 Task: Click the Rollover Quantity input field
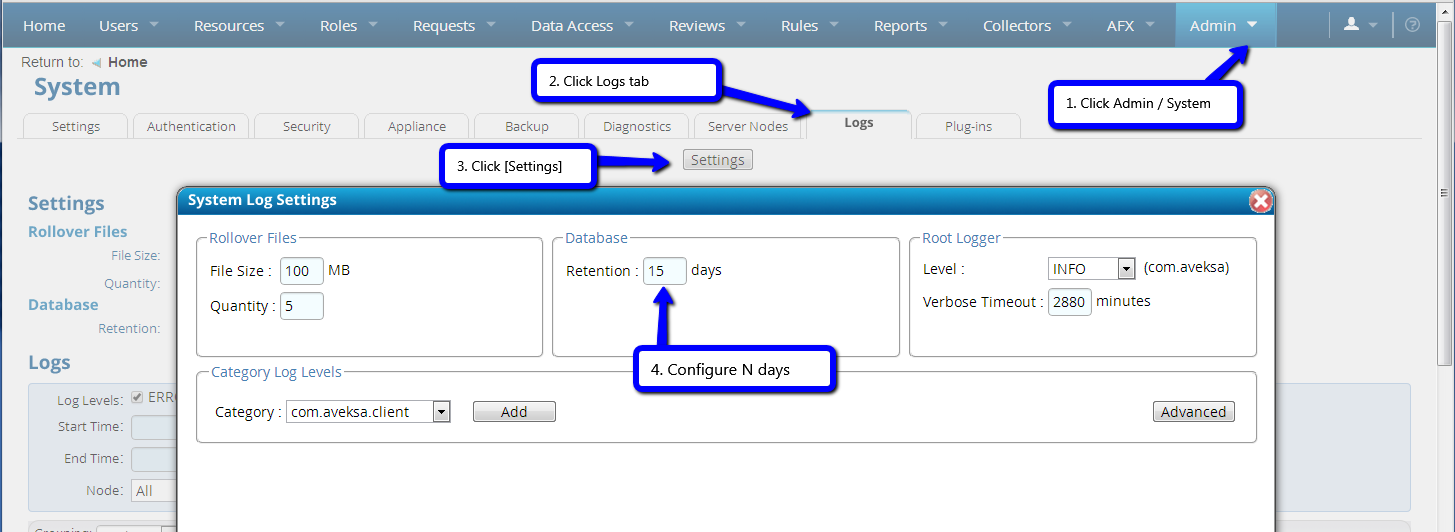point(301,306)
